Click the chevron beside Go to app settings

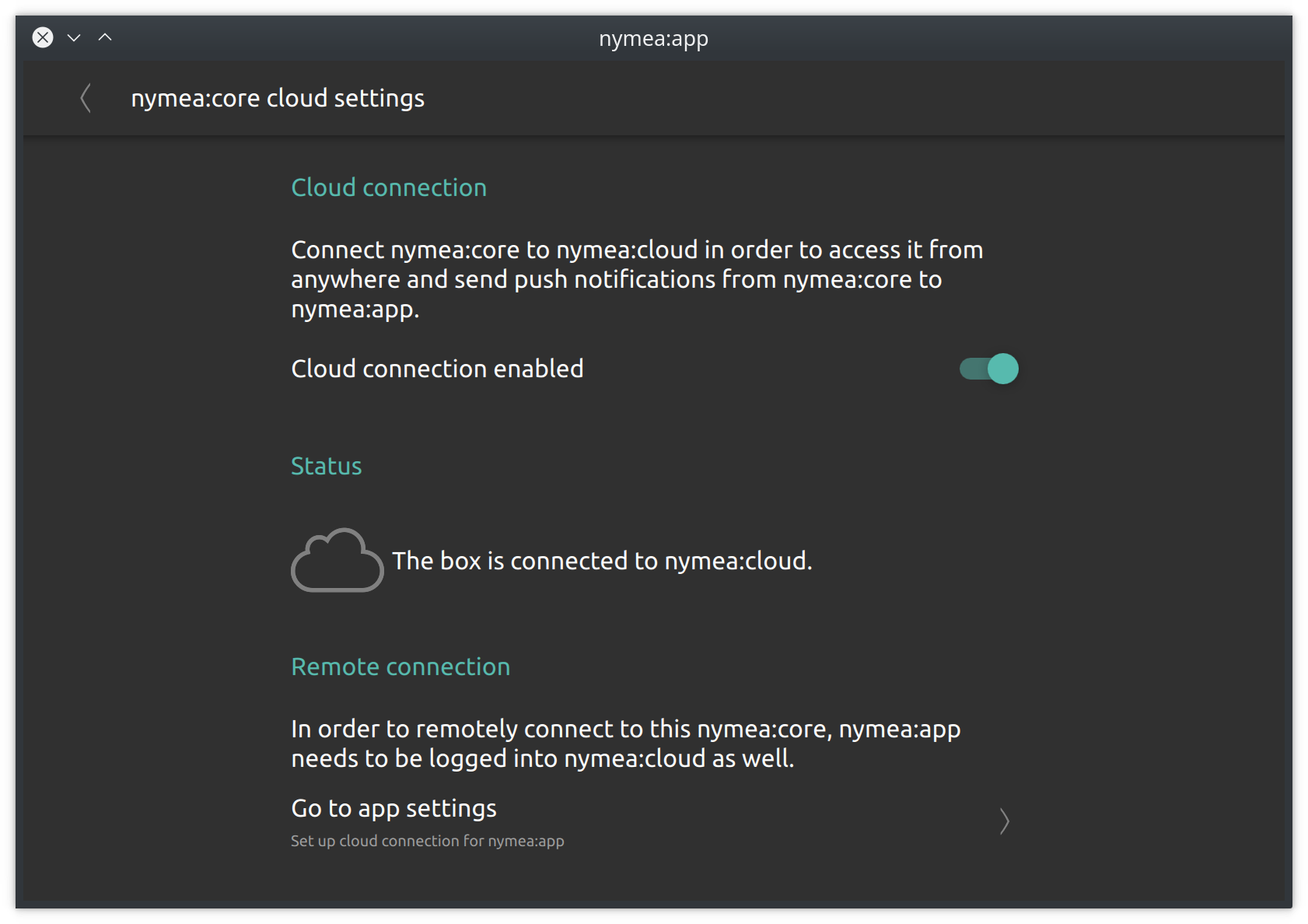point(1004,821)
